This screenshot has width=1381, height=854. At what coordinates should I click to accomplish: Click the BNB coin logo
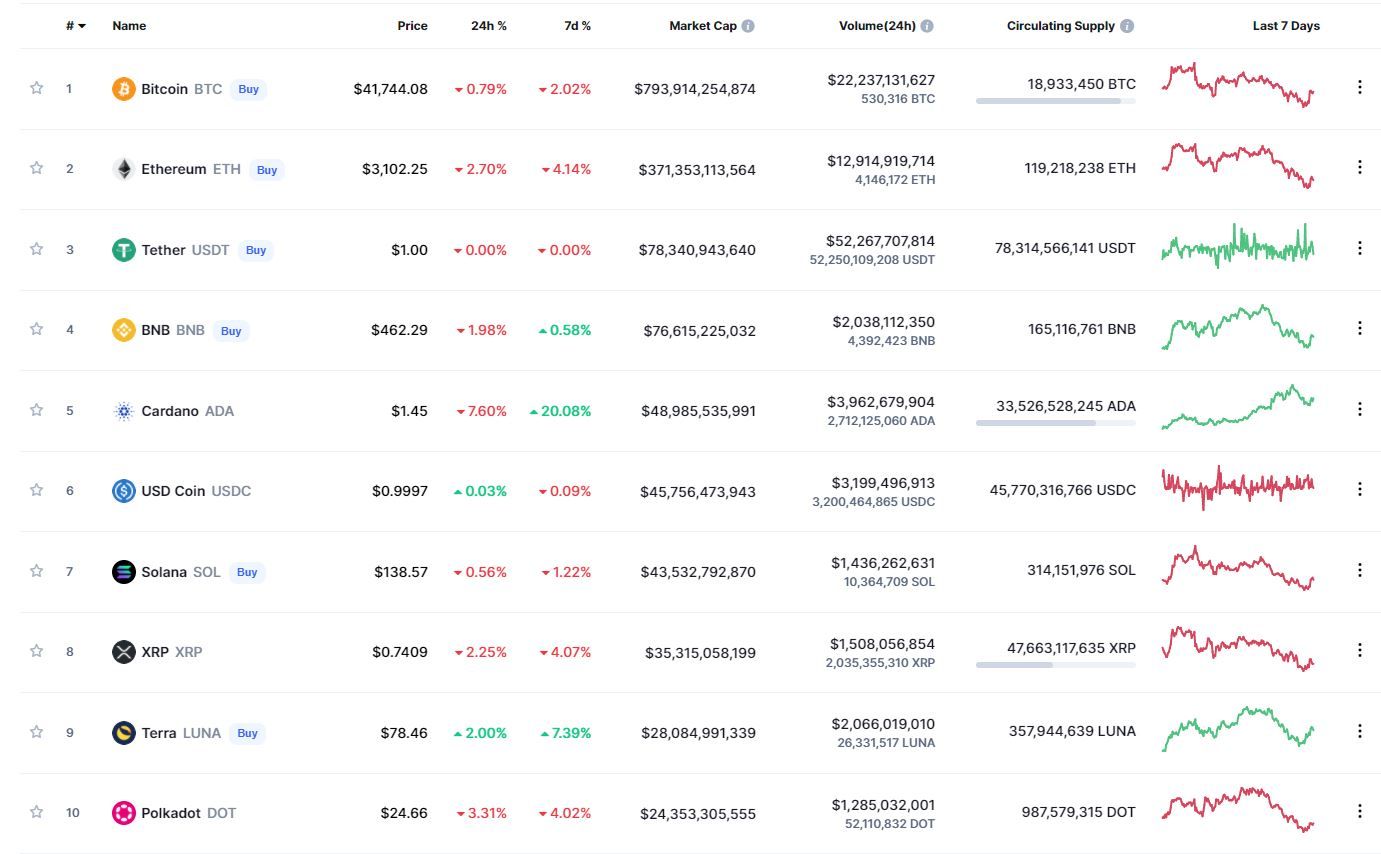click(x=123, y=330)
